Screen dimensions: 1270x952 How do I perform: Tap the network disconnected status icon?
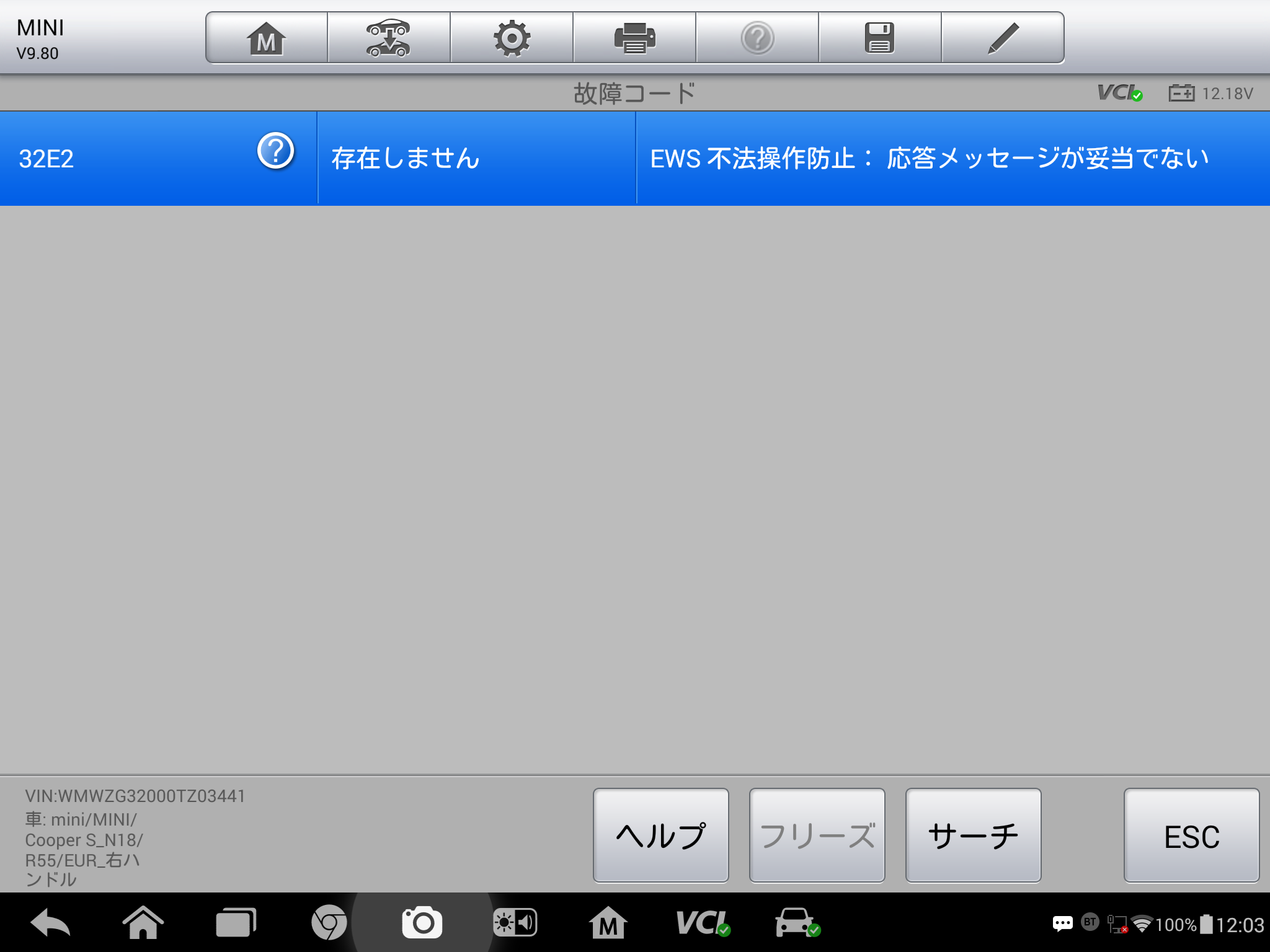[x=1117, y=924]
